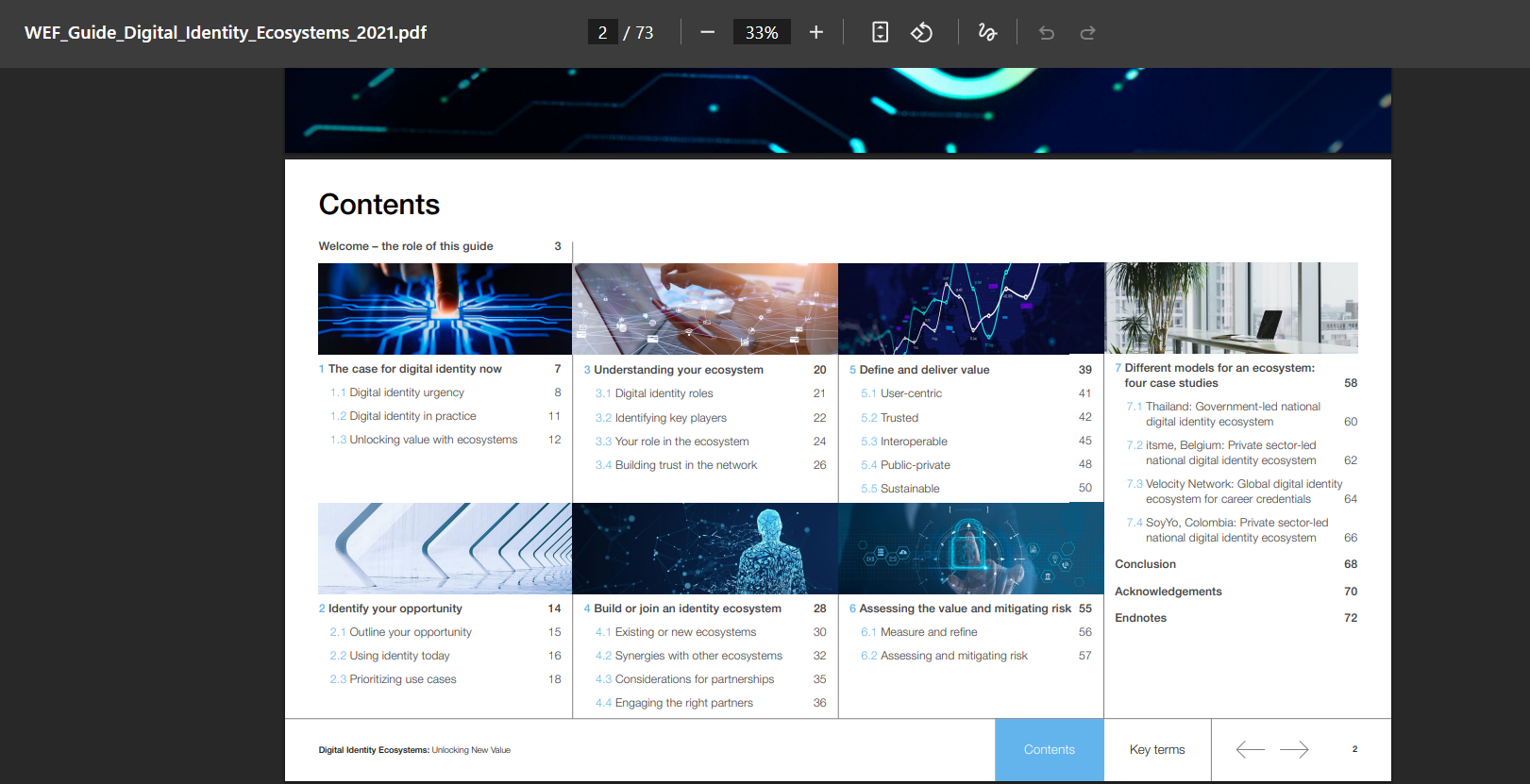Click the zoom out minus icon
Image resolution: width=1530 pixels, height=784 pixels.
tap(707, 33)
